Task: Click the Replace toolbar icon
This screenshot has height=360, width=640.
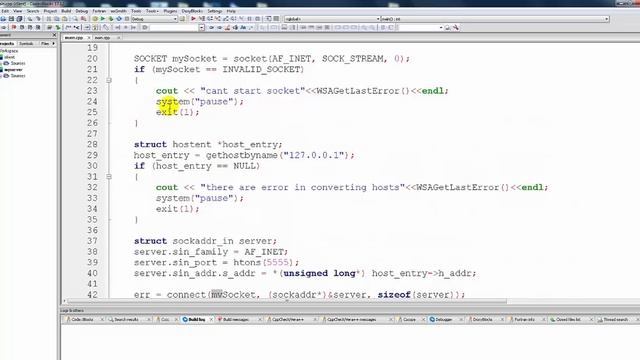Action: pos(83,19)
